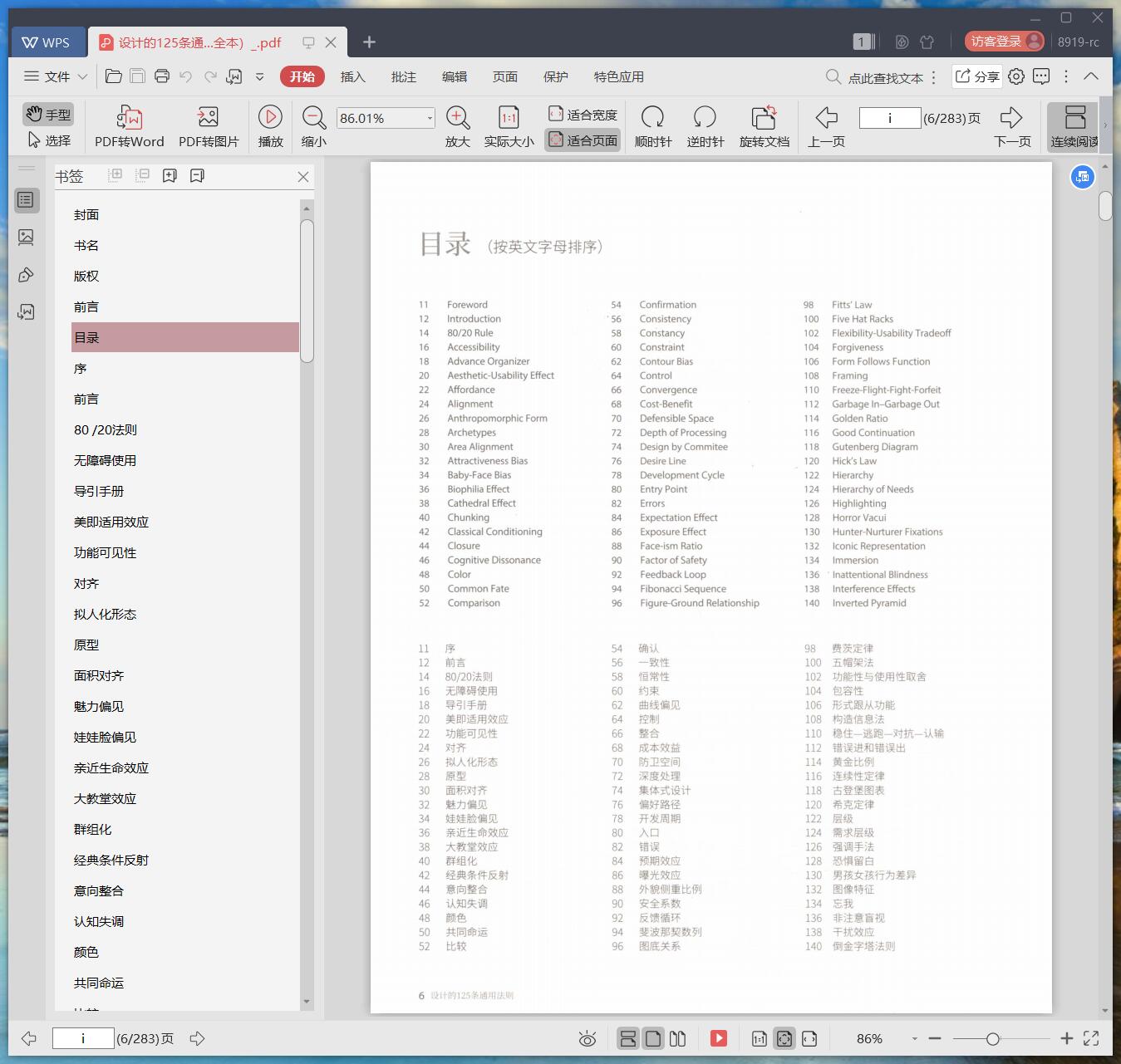Open search options dots beside 点此查找文本
1121x1064 pixels.
[934, 77]
